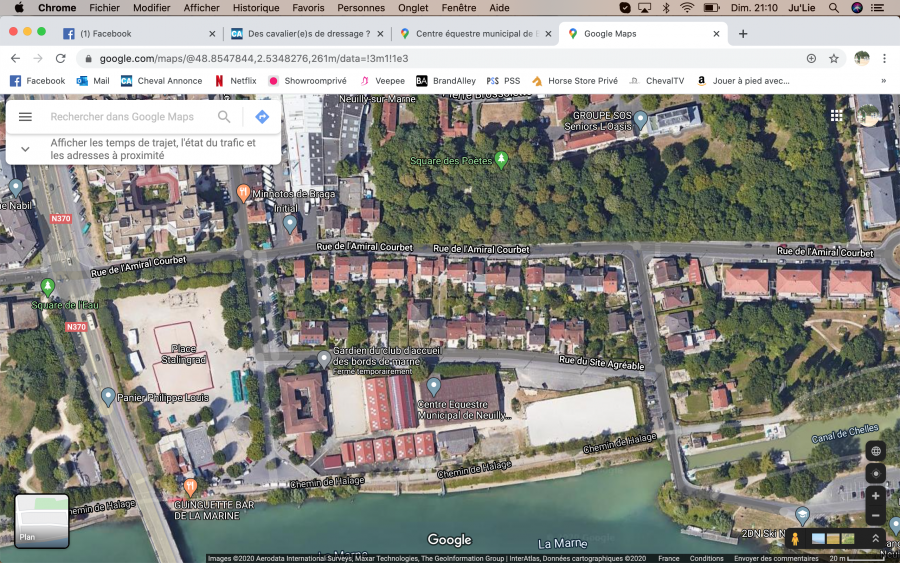Screen dimensions: 900x563
Task: Click the Conditions link in footer
Action: (x=707, y=558)
